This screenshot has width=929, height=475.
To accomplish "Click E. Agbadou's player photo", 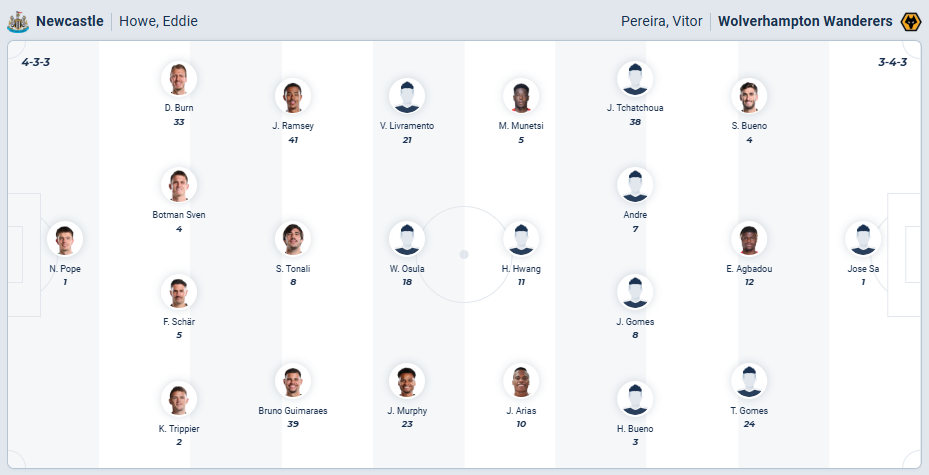I will tap(749, 239).
